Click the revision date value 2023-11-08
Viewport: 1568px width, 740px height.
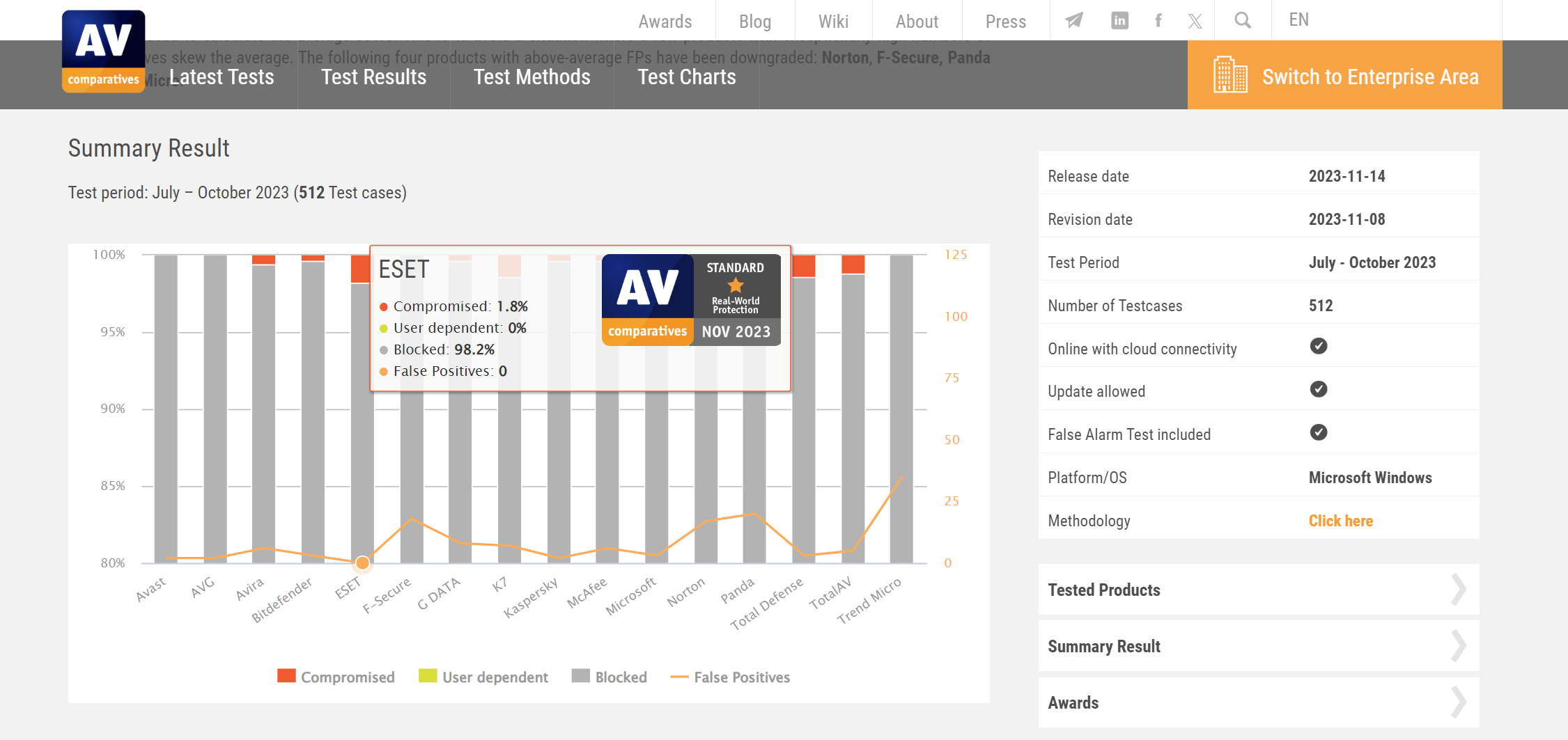(x=1346, y=219)
